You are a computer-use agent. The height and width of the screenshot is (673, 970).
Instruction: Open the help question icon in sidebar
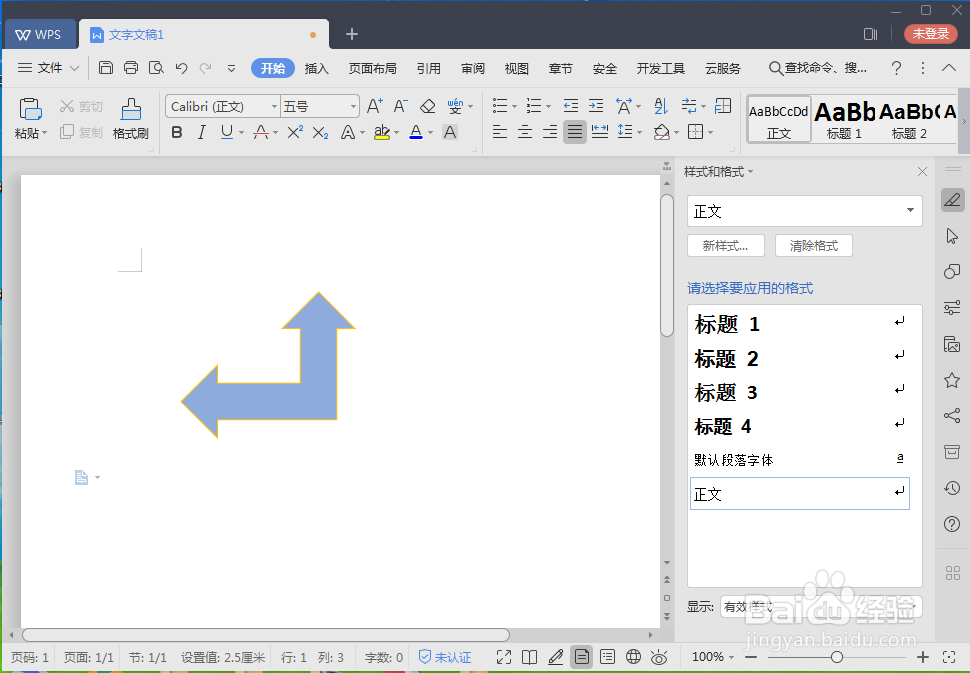(x=952, y=525)
